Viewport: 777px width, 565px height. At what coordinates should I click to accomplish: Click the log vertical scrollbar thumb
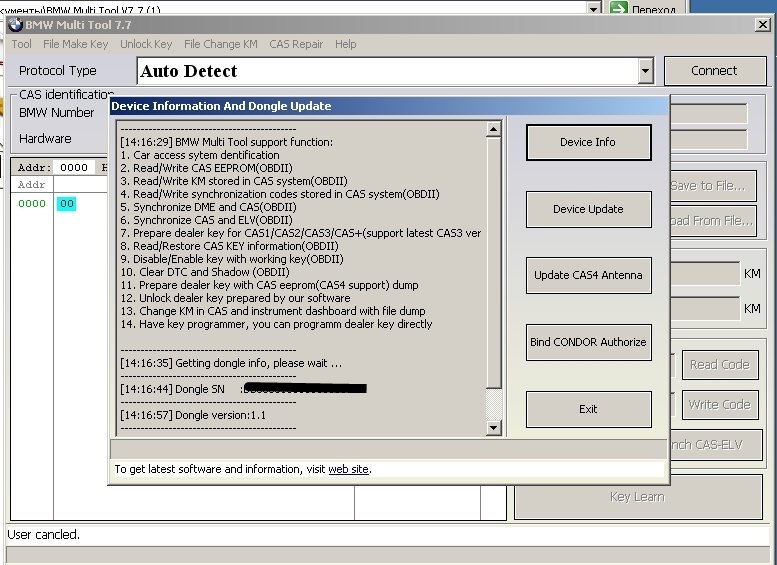click(494, 263)
